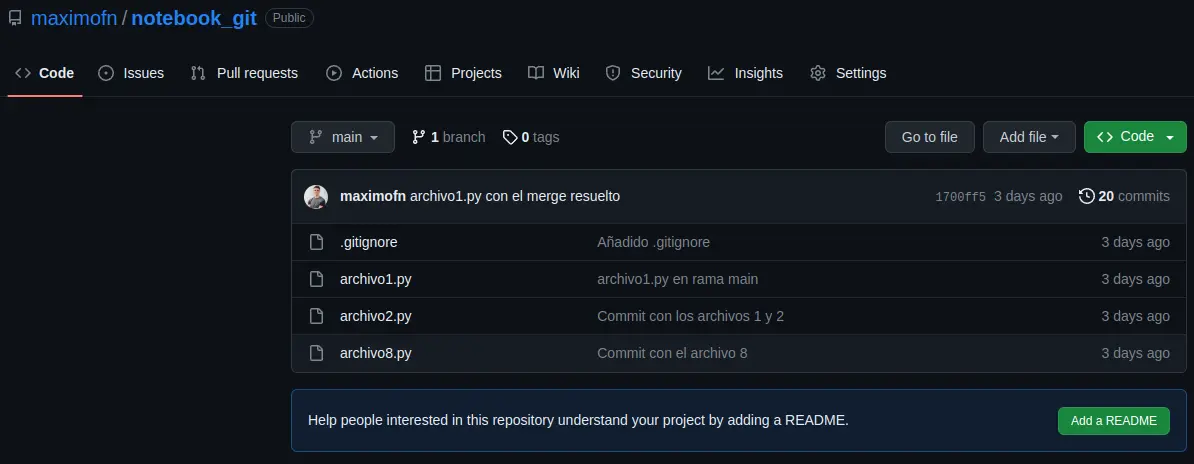Click the Code tab angle-brackets icon
The image size is (1194, 464).
[x=23, y=73]
